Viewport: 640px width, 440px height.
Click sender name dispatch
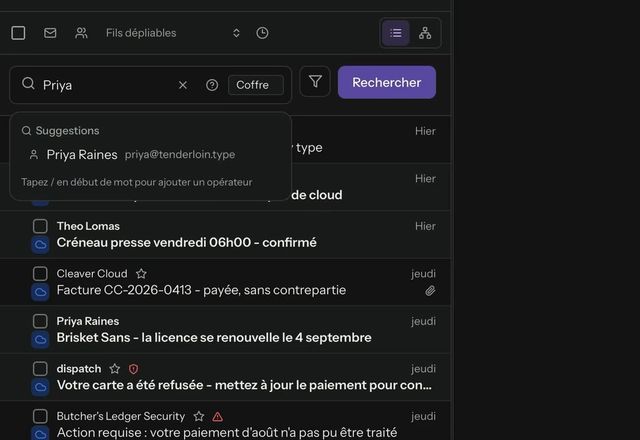click(x=79, y=369)
